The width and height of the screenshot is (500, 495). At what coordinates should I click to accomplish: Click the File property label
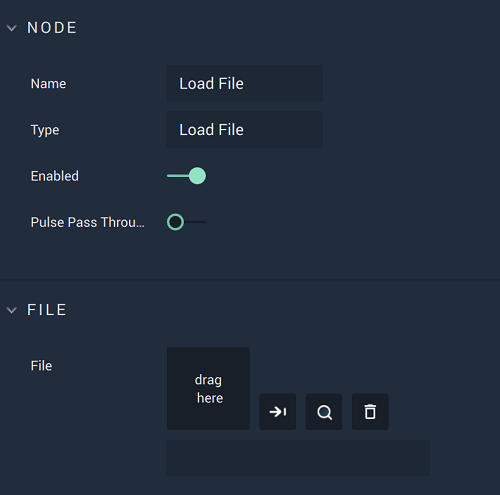[x=41, y=366]
